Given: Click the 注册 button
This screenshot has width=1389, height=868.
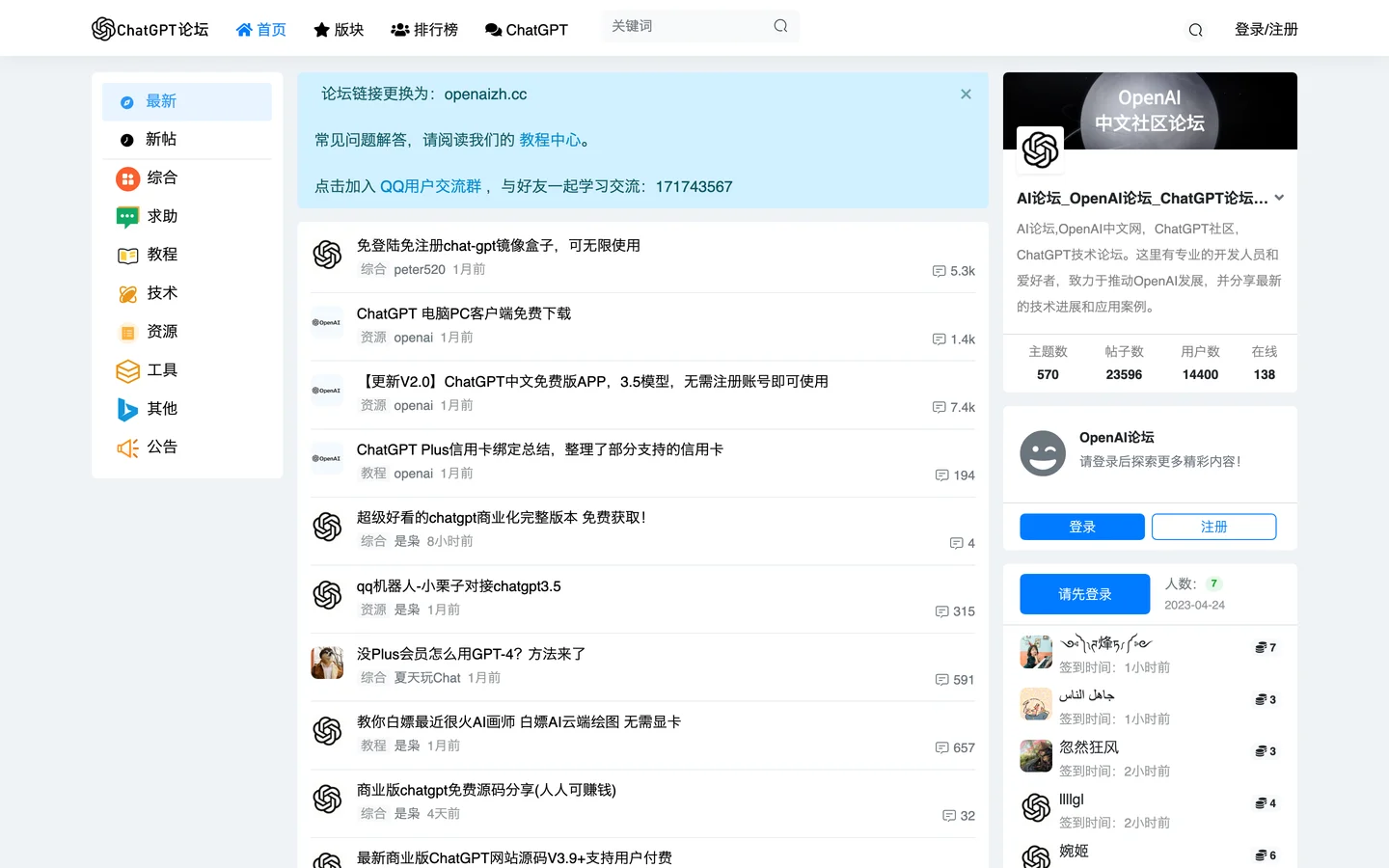Looking at the screenshot, I should pyautogui.click(x=1213, y=527).
